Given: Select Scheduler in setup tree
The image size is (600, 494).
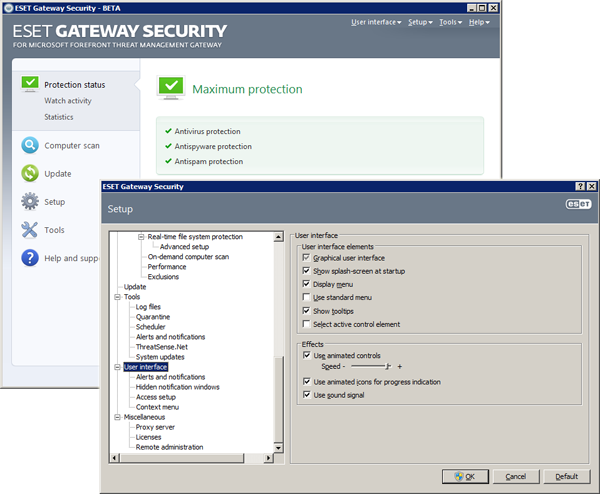Looking at the screenshot, I should coord(150,327).
